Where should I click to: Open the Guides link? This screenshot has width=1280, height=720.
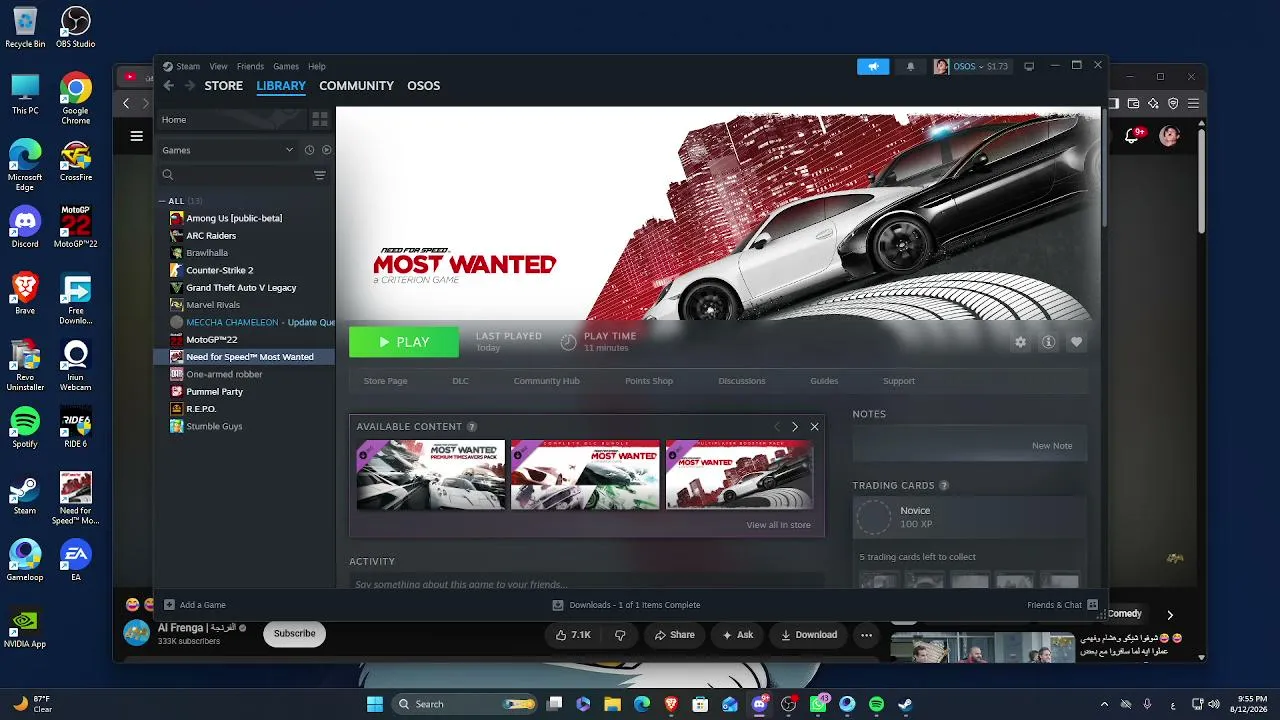[824, 381]
